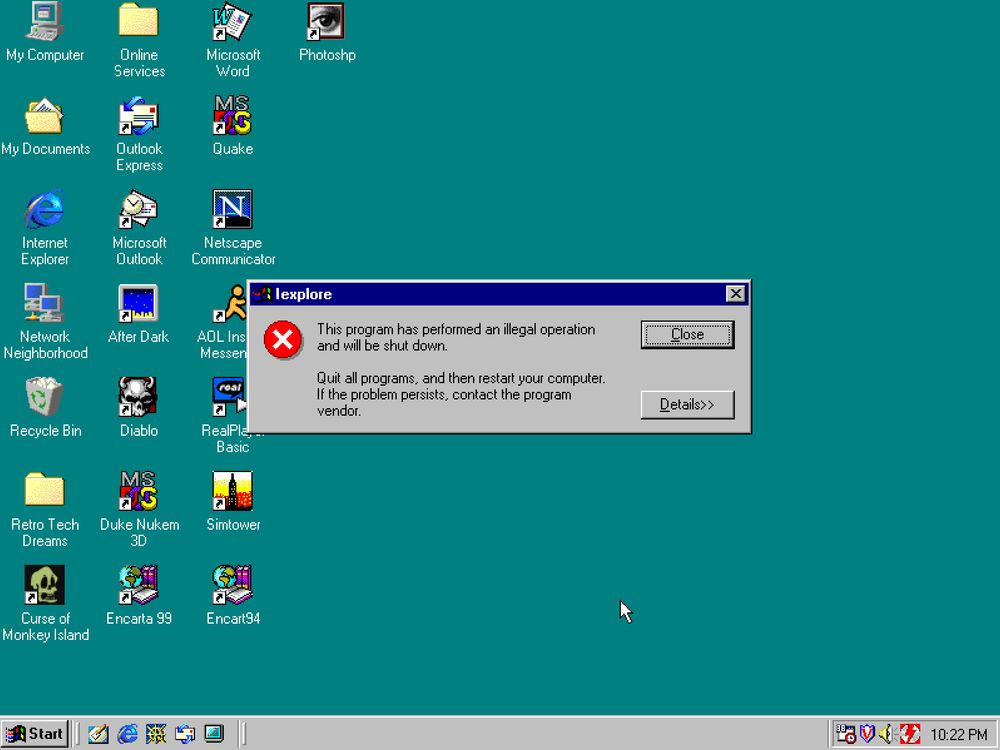Select the Encarta 99 shortcut
This screenshot has width=1000, height=750.
(139, 596)
